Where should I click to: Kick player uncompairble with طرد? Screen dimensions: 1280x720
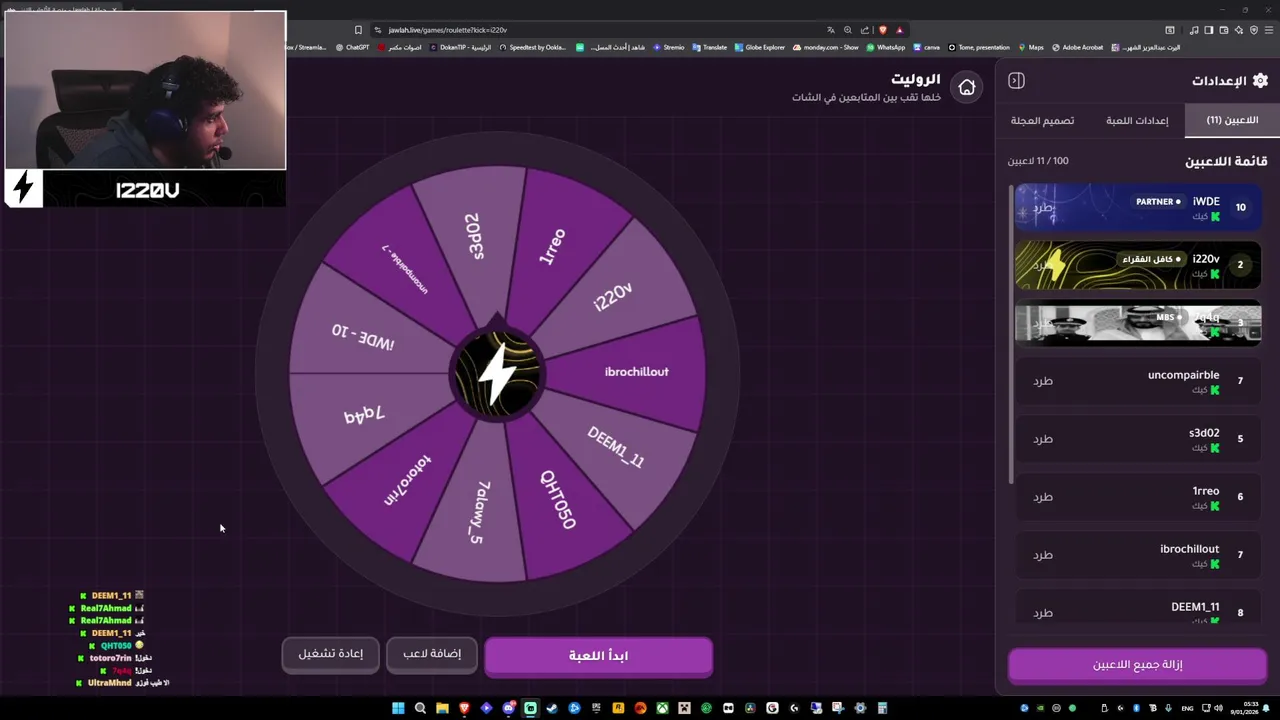(1043, 381)
